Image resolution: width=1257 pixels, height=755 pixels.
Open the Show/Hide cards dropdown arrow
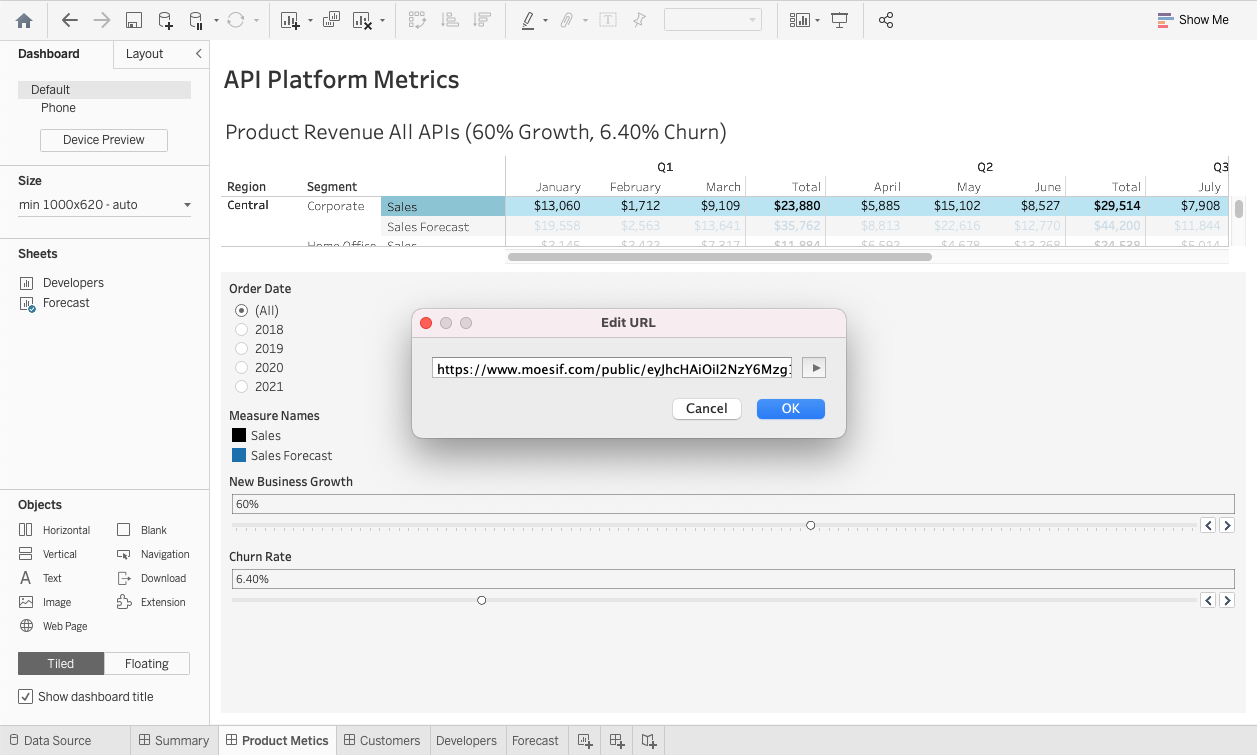point(818,20)
